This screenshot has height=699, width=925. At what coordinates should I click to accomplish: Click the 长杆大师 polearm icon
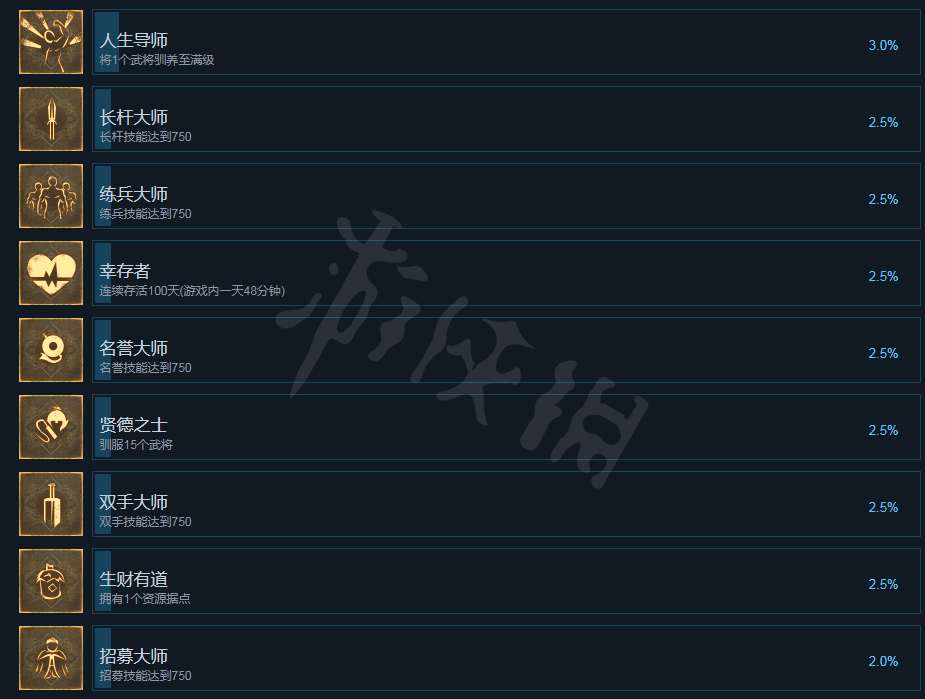(51, 119)
